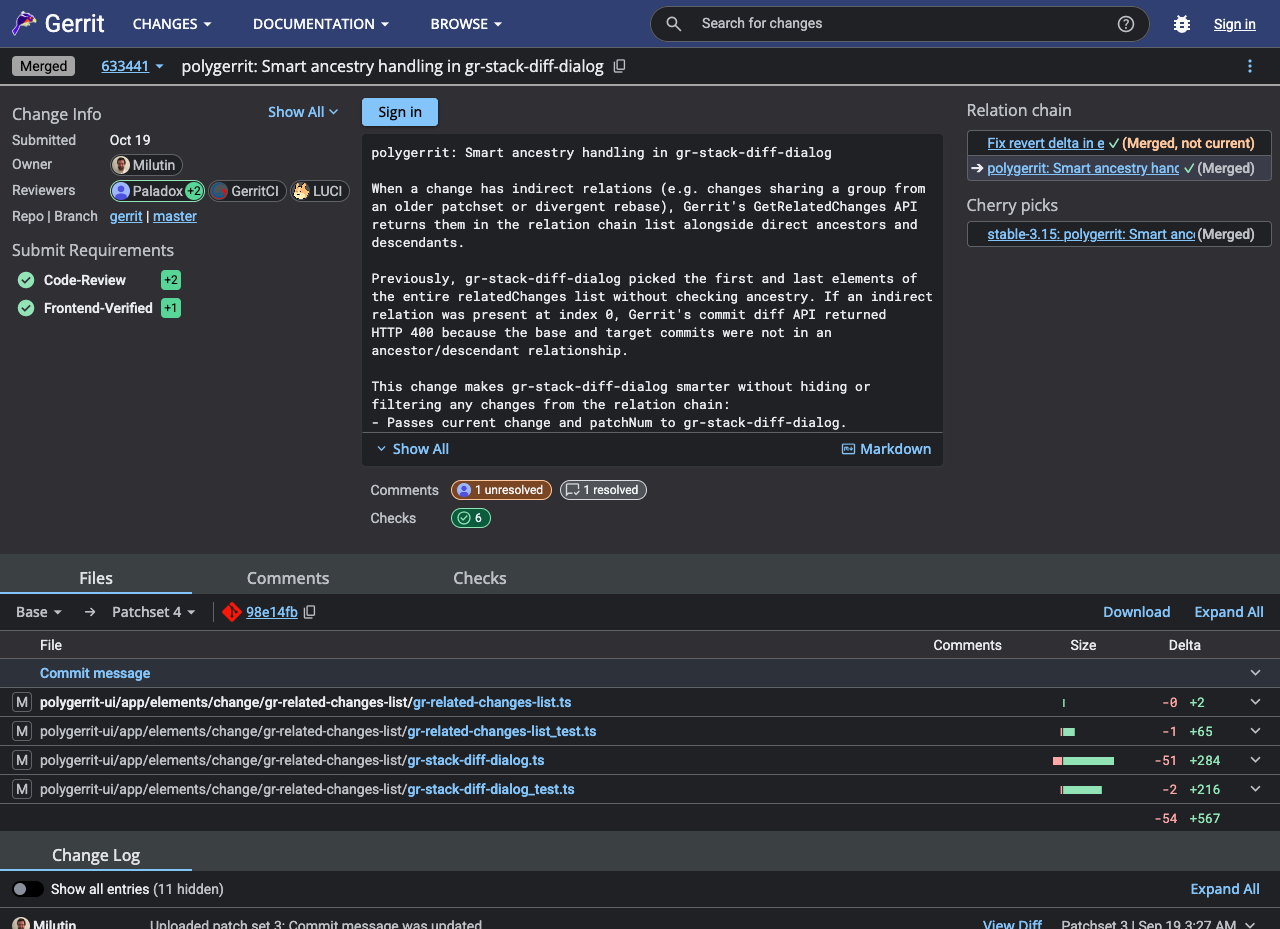Click Expand All in the file list header
Viewport: 1280px width, 929px height.
point(1229,612)
